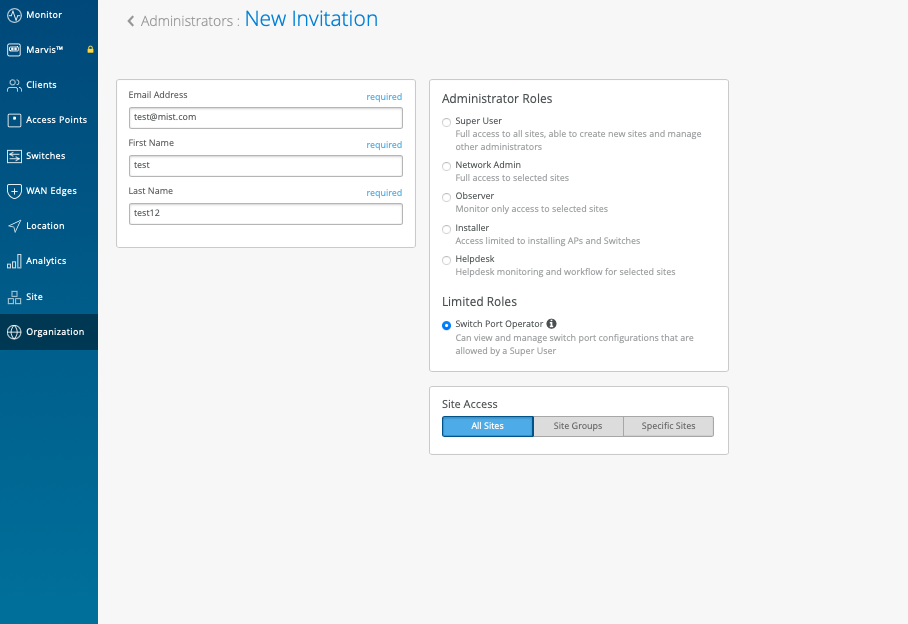This screenshot has height=624, width=908.
Task: Click the Site hierarchy icon
Action: [x=14, y=297]
